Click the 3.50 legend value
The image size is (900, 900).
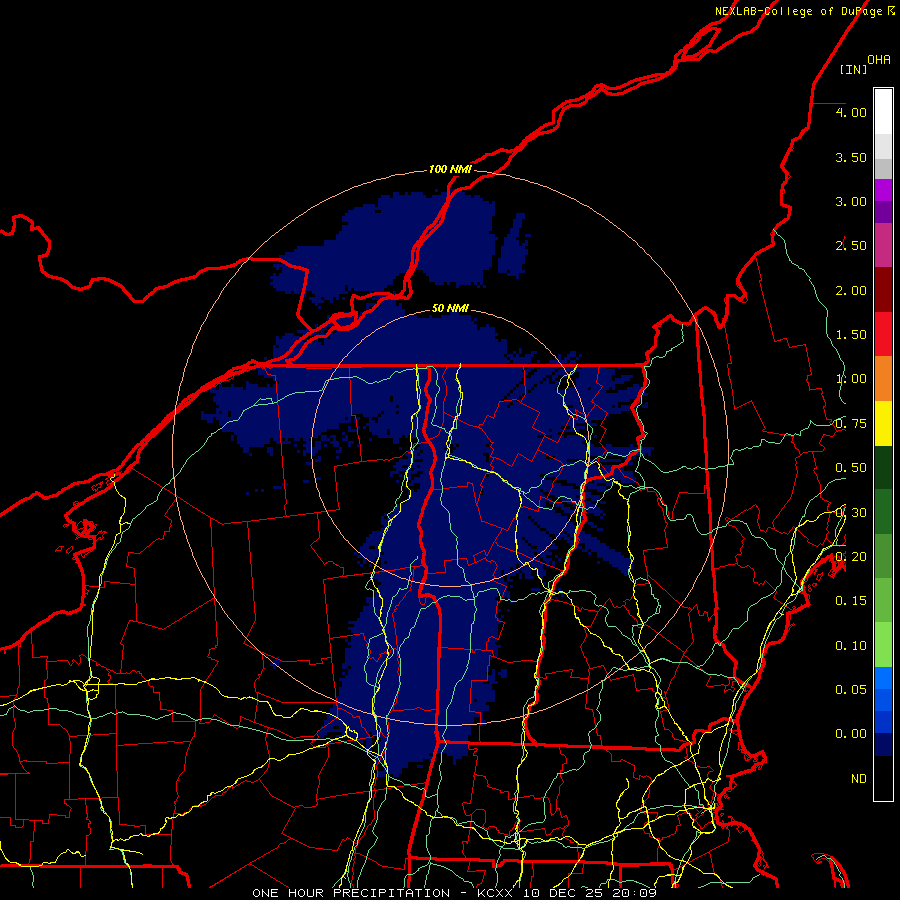851,157
